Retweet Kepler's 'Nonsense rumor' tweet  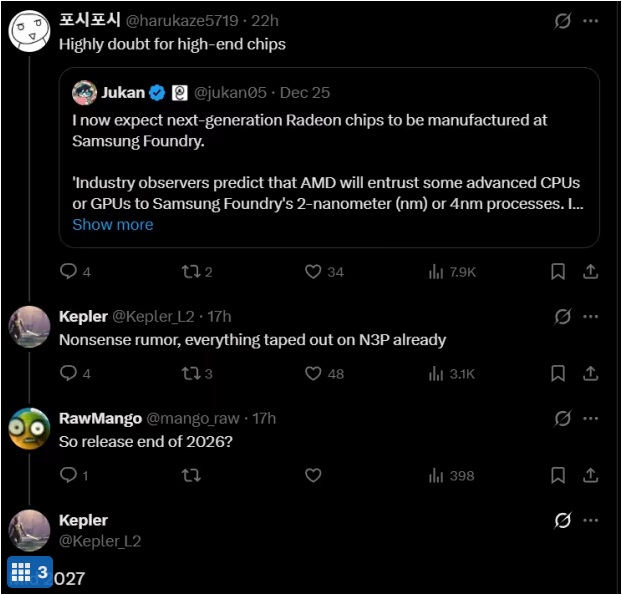[191, 373]
